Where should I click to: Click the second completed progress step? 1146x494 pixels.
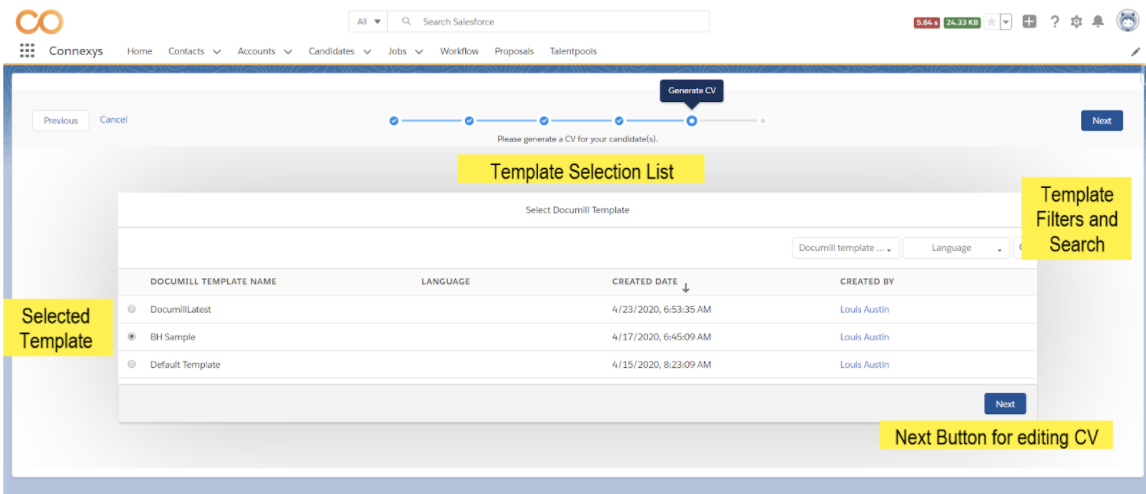(x=469, y=121)
